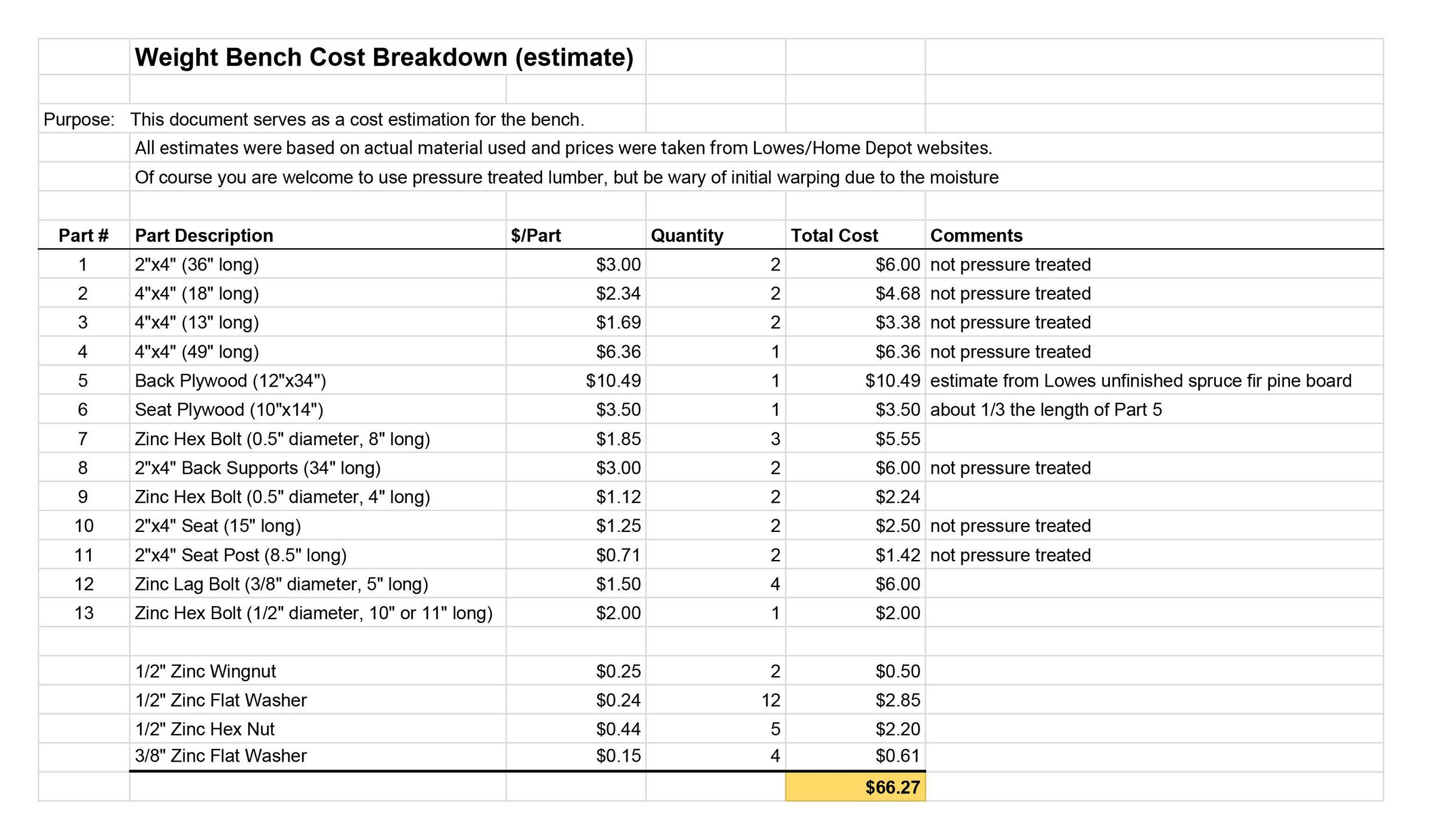Click the Part # column header
Screen dimensions: 1436x840
pos(83,235)
